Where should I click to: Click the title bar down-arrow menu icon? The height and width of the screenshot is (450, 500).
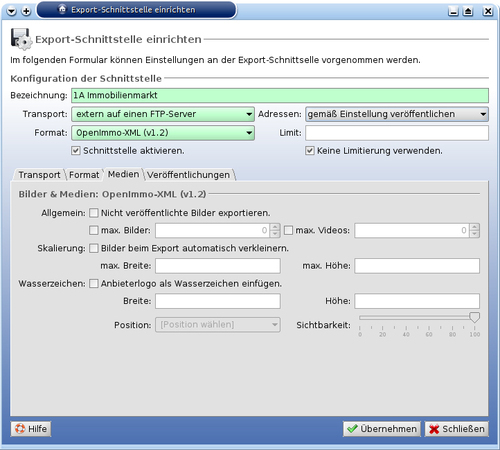tap(12, 11)
